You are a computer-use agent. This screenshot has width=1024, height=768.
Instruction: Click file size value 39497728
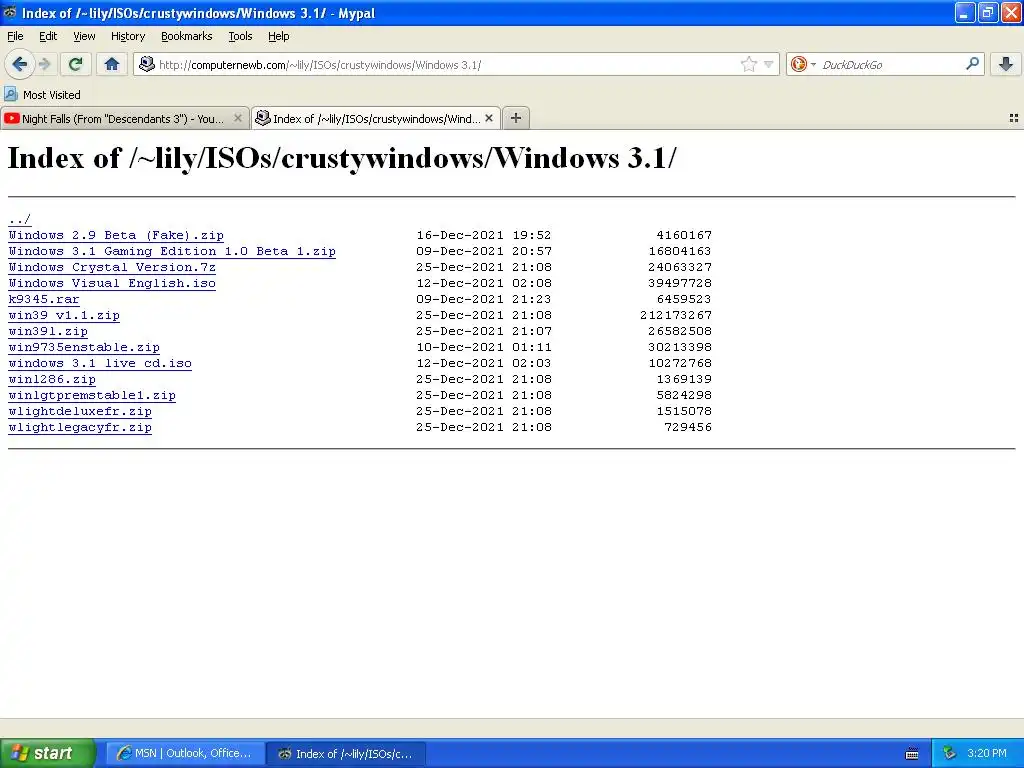[680, 283]
